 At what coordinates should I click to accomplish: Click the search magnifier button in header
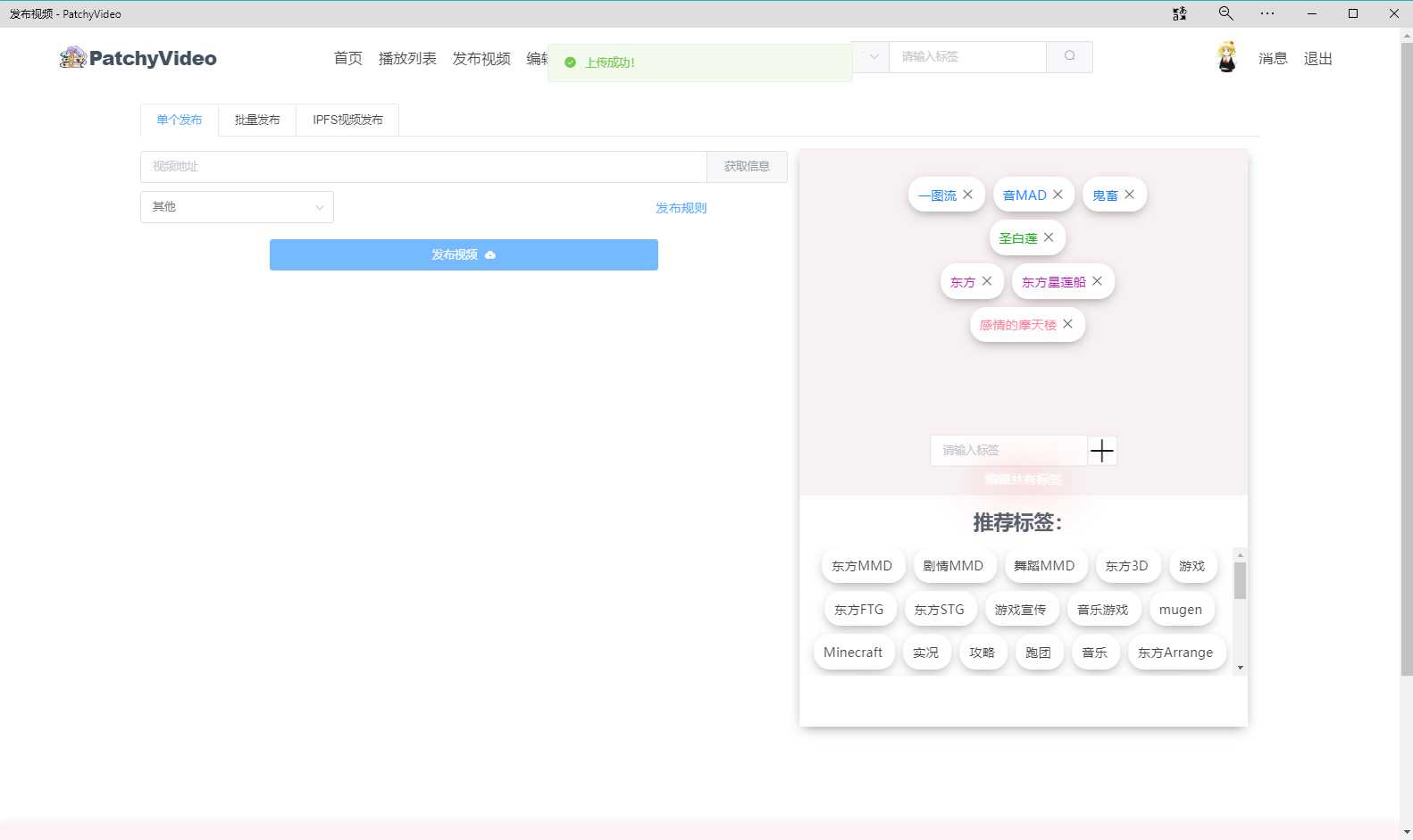(x=1069, y=56)
